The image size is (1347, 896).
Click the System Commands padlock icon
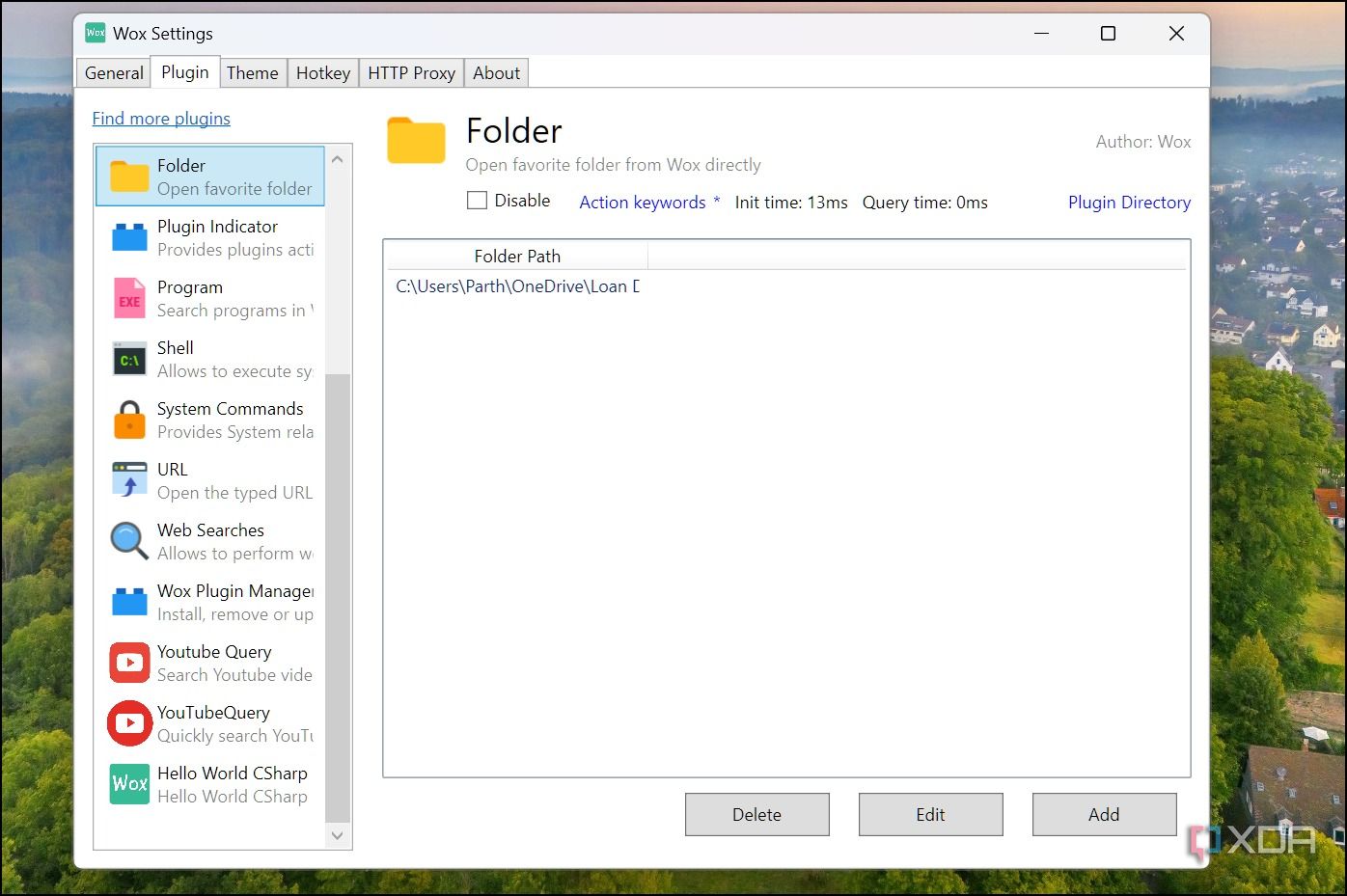(129, 421)
